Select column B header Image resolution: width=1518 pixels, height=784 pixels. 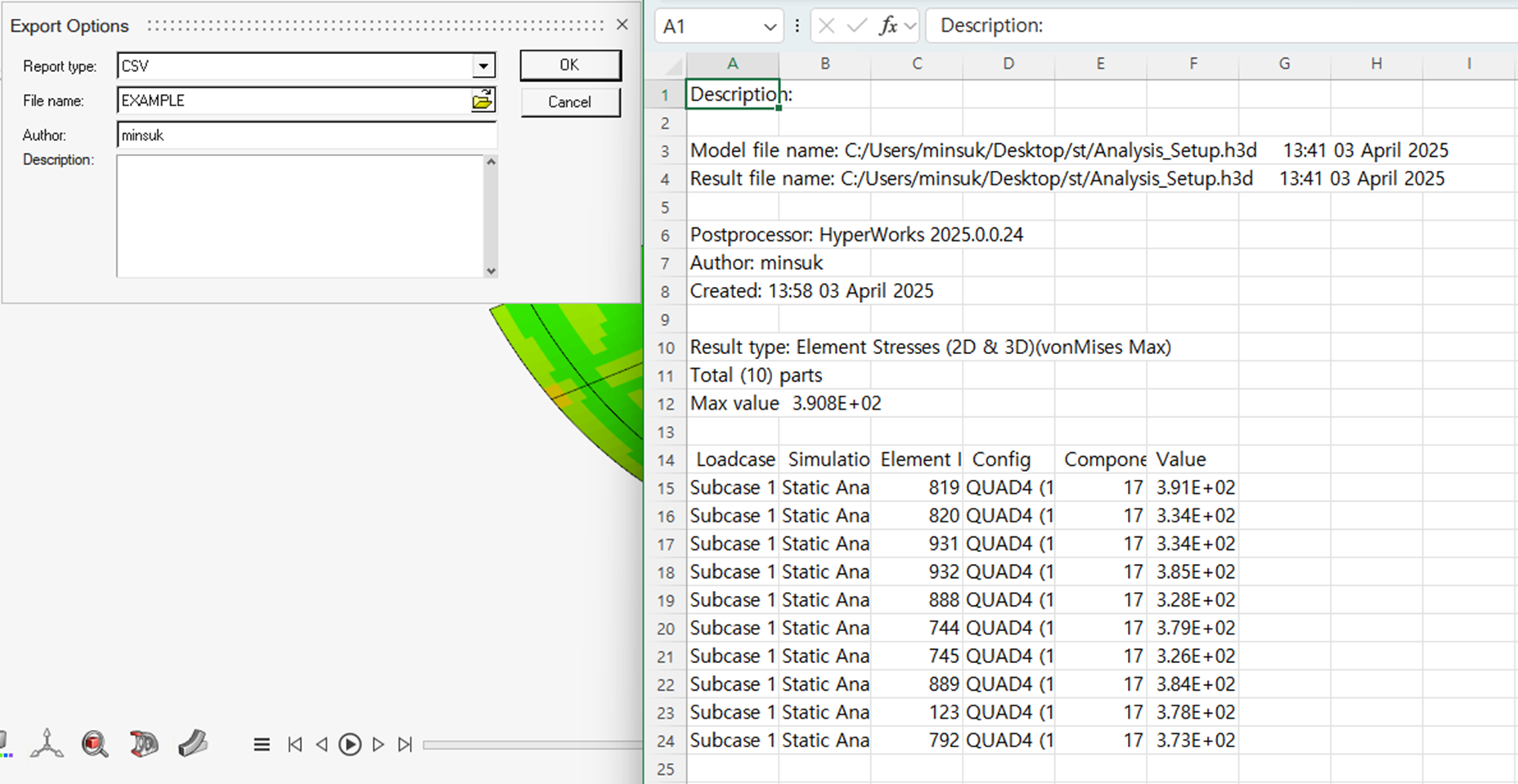[x=824, y=64]
